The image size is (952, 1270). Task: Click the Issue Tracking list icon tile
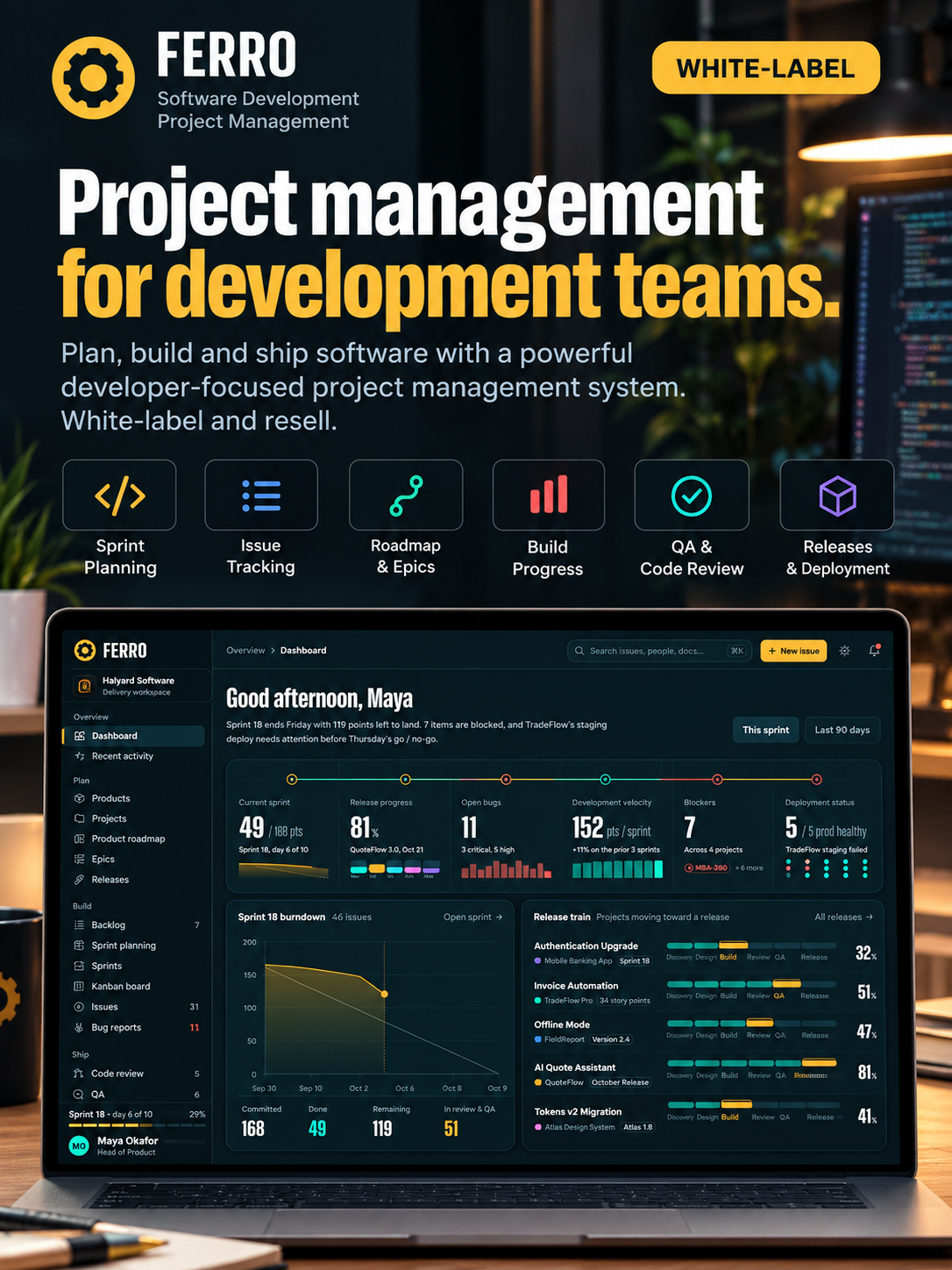click(x=261, y=496)
